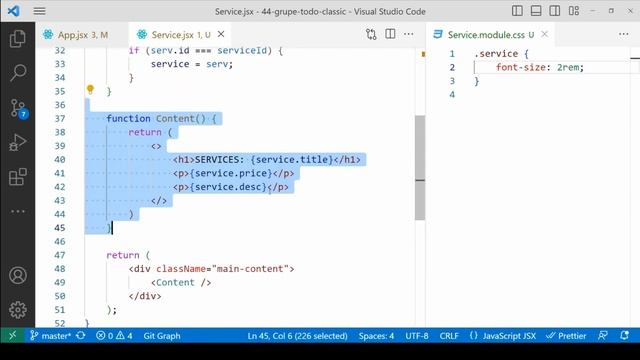Open changes compare icon for Service.jsx
This screenshot has height=360, width=640.
pos(371,34)
